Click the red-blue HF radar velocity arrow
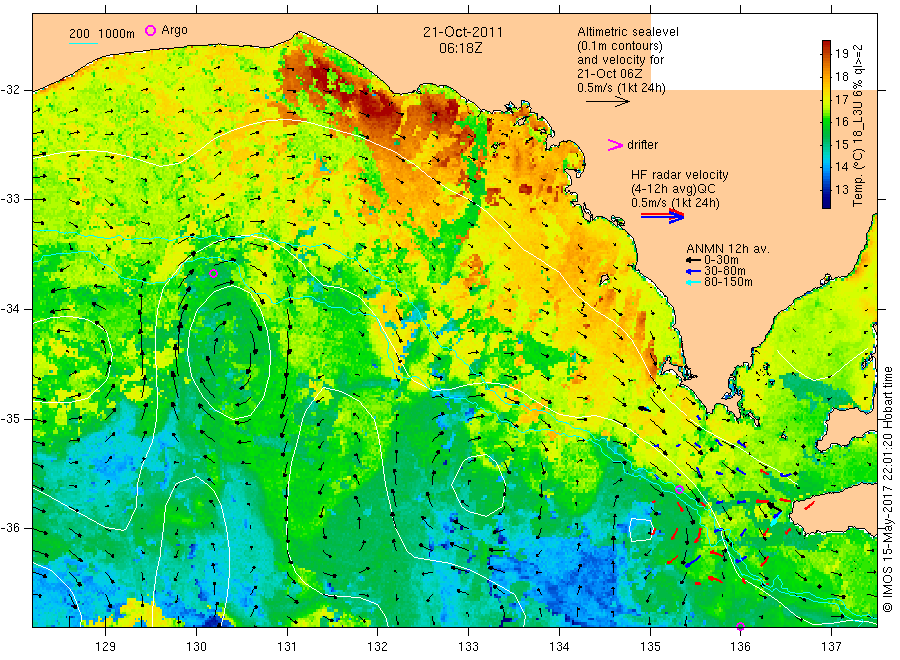This screenshot has height=660, width=900. tap(663, 216)
